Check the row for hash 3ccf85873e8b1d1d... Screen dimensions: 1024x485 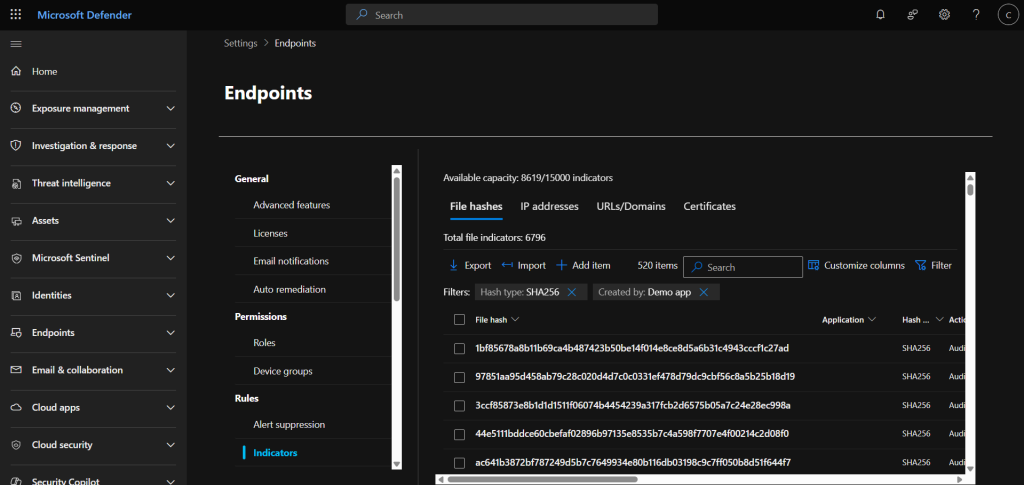click(459, 406)
